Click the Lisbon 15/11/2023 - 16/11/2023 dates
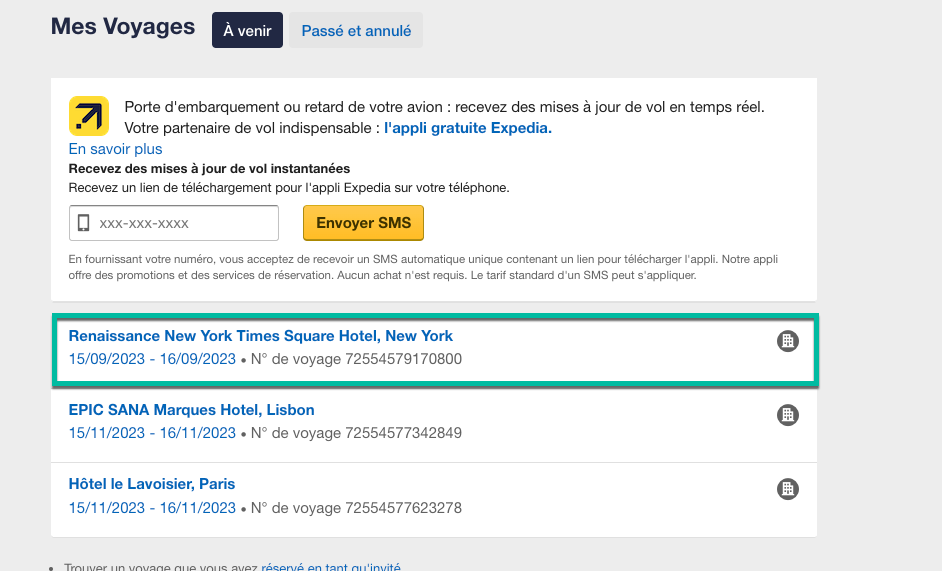 click(x=152, y=433)
